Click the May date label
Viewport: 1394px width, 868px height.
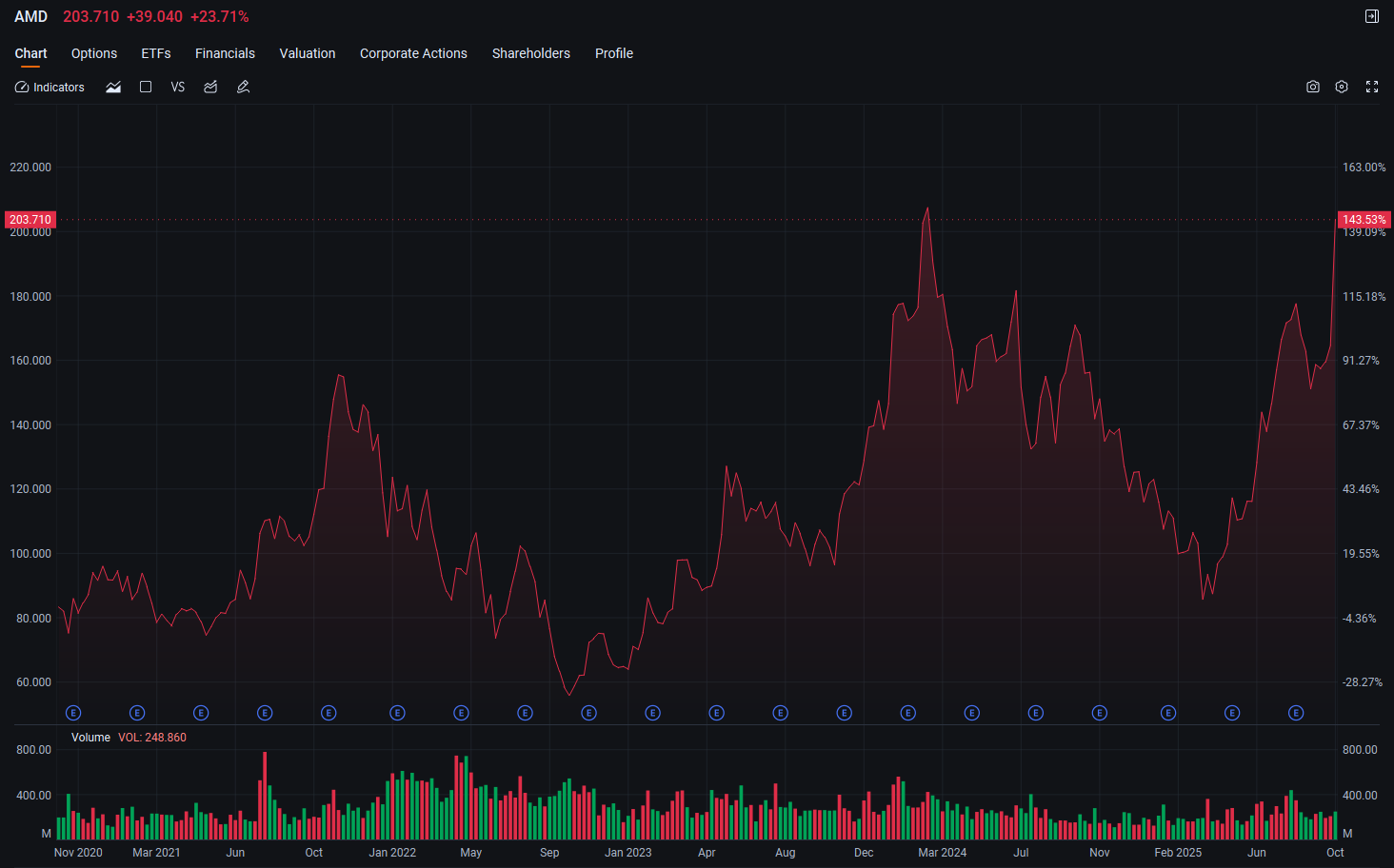point(470,853)
